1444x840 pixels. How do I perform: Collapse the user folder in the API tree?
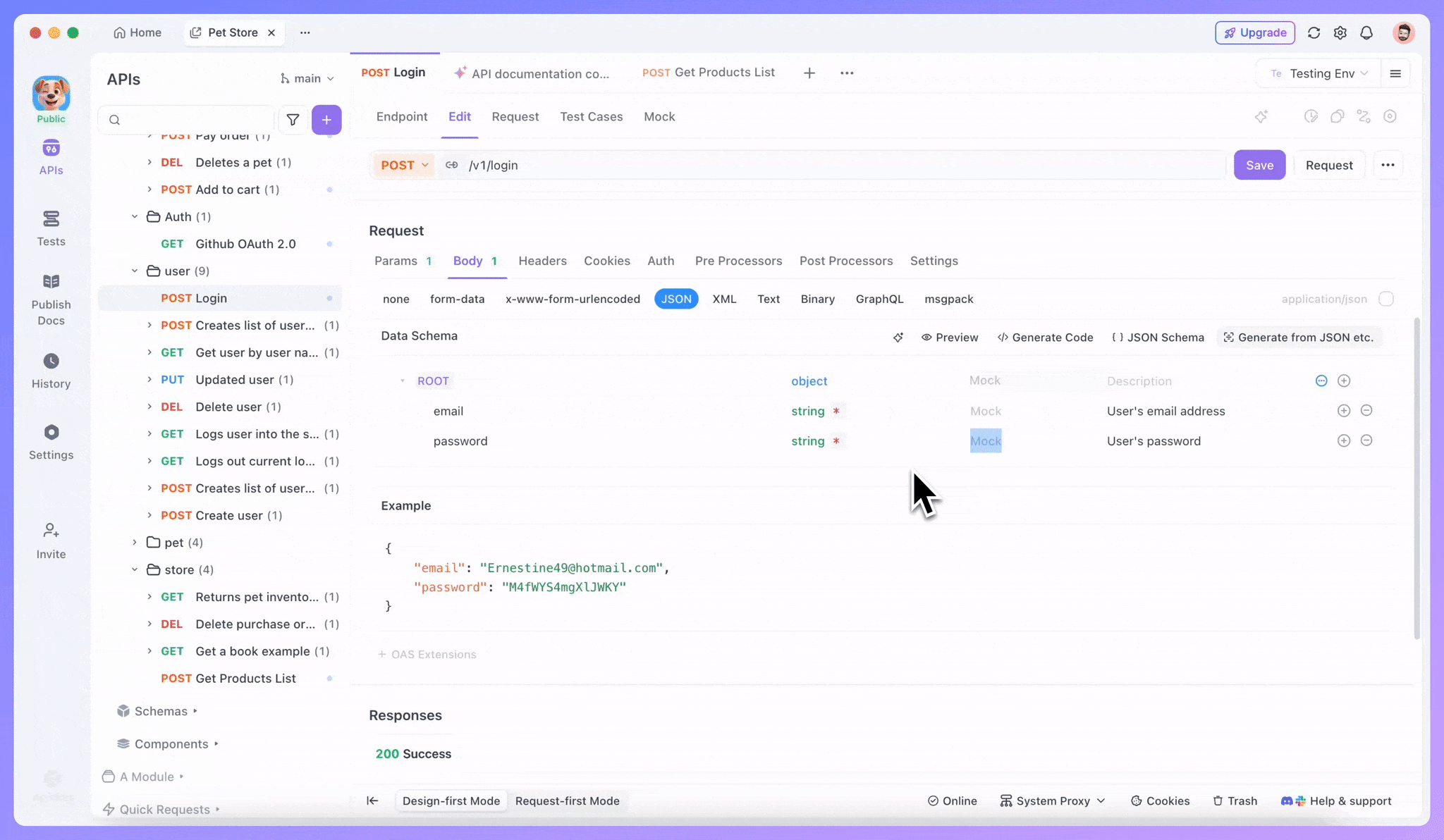coord(135,271)
